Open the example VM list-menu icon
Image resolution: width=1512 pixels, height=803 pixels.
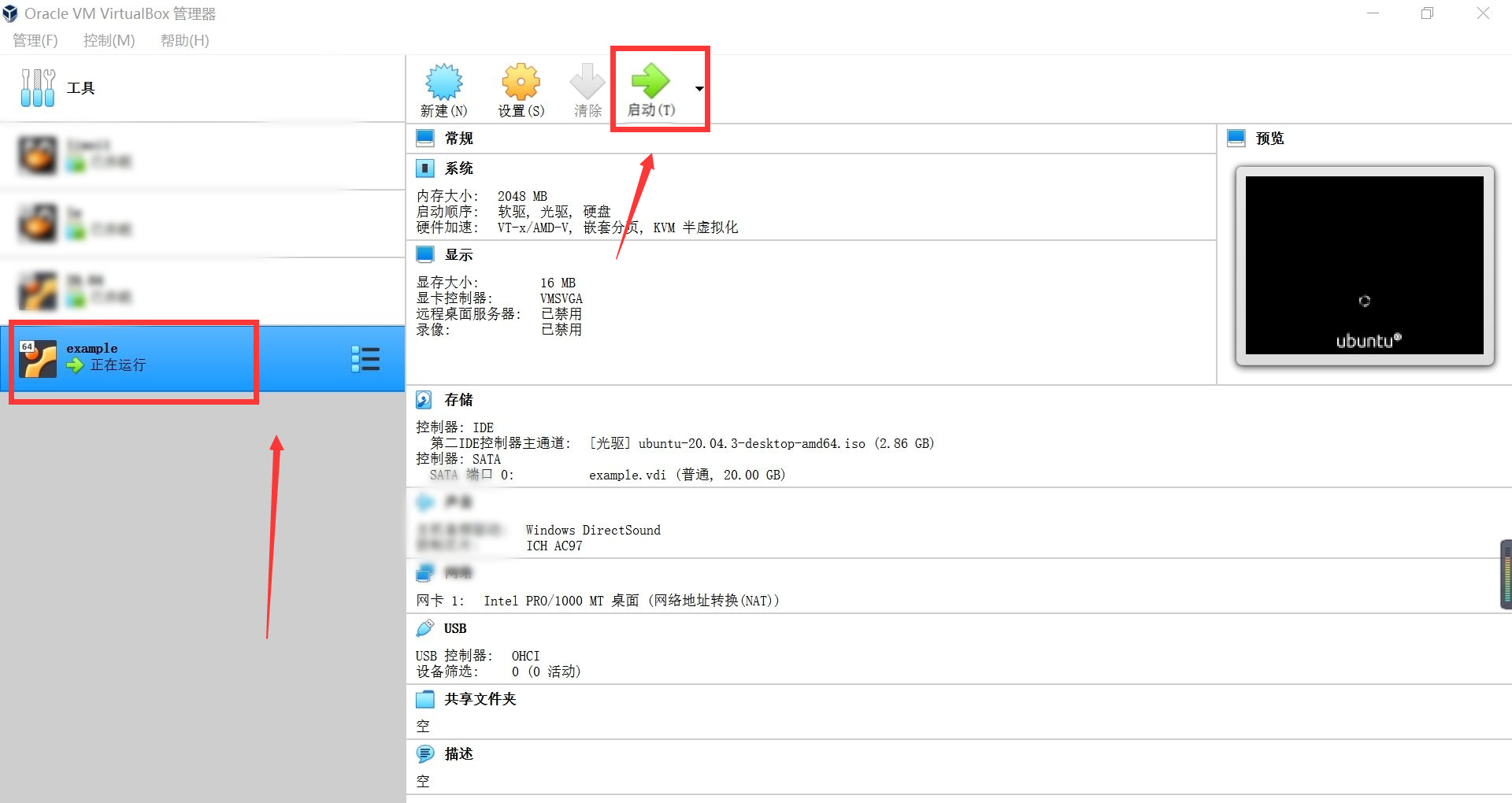click(x=365, y=358)
